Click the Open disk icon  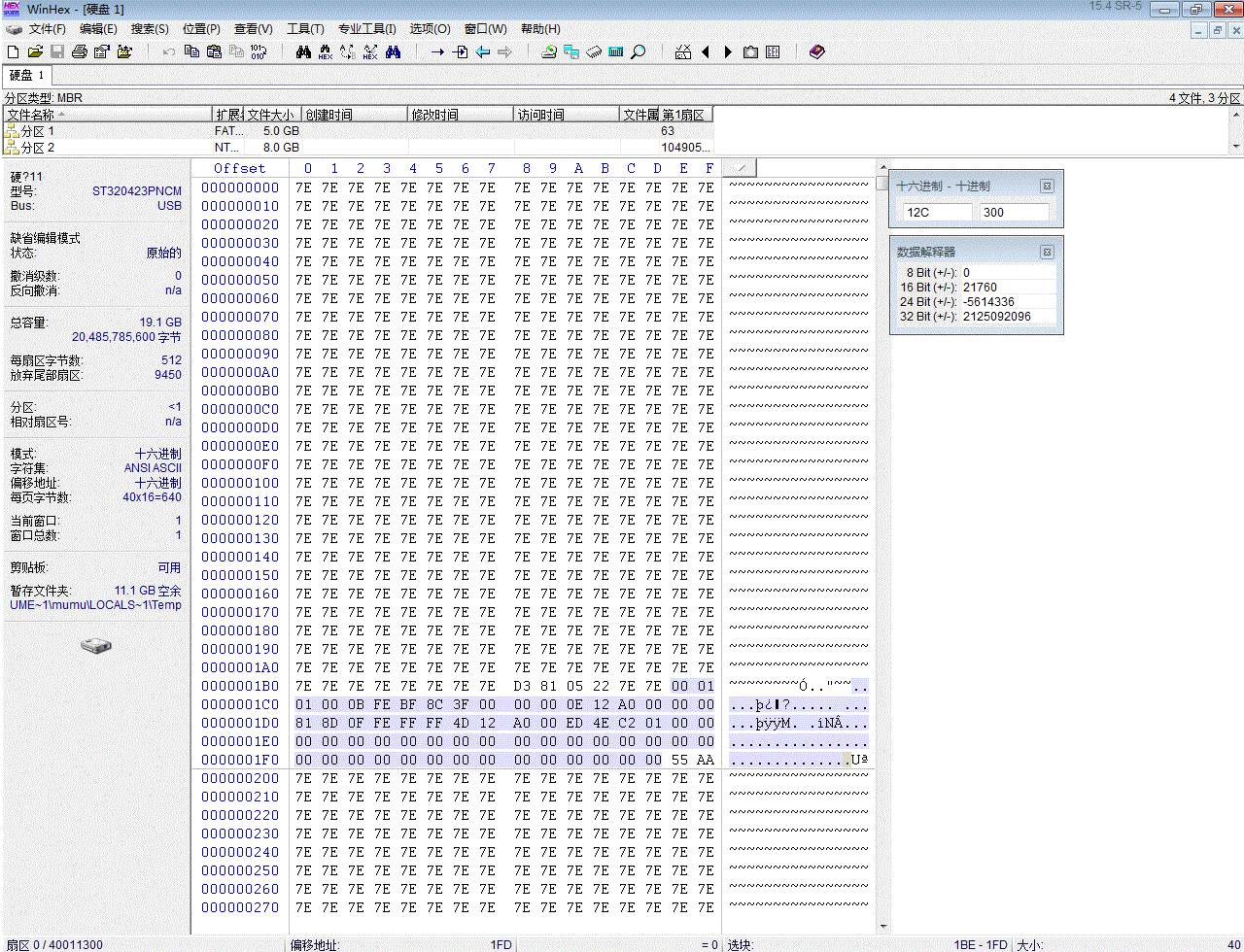[x=549, y=51]
